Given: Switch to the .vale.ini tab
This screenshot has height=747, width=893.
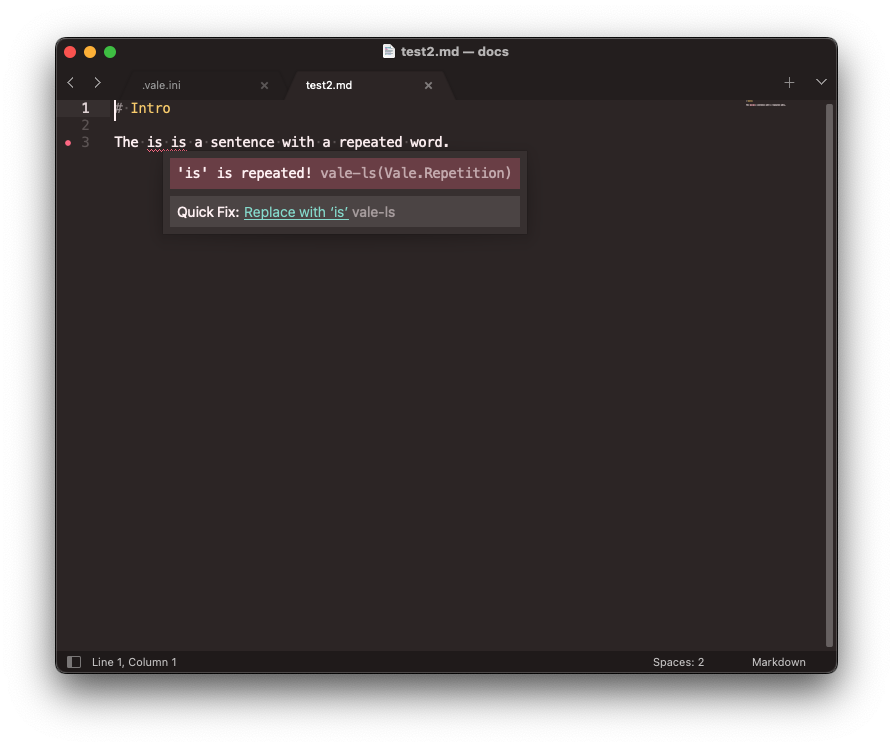Looking at the screenshot, I should (161, 86).
